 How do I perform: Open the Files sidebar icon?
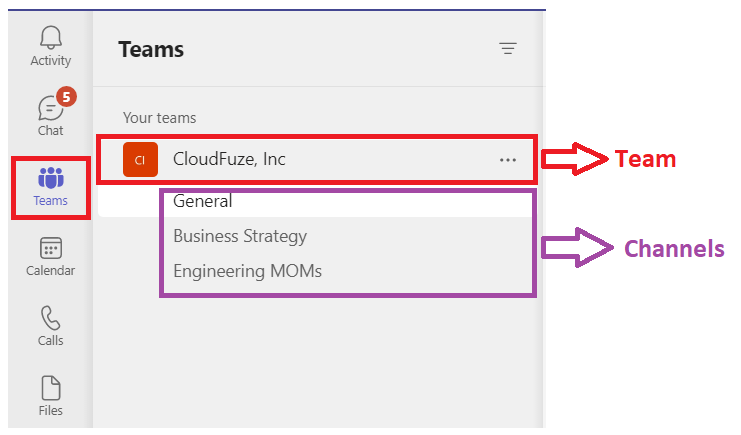pyautogui.click(x=51, y=388)
